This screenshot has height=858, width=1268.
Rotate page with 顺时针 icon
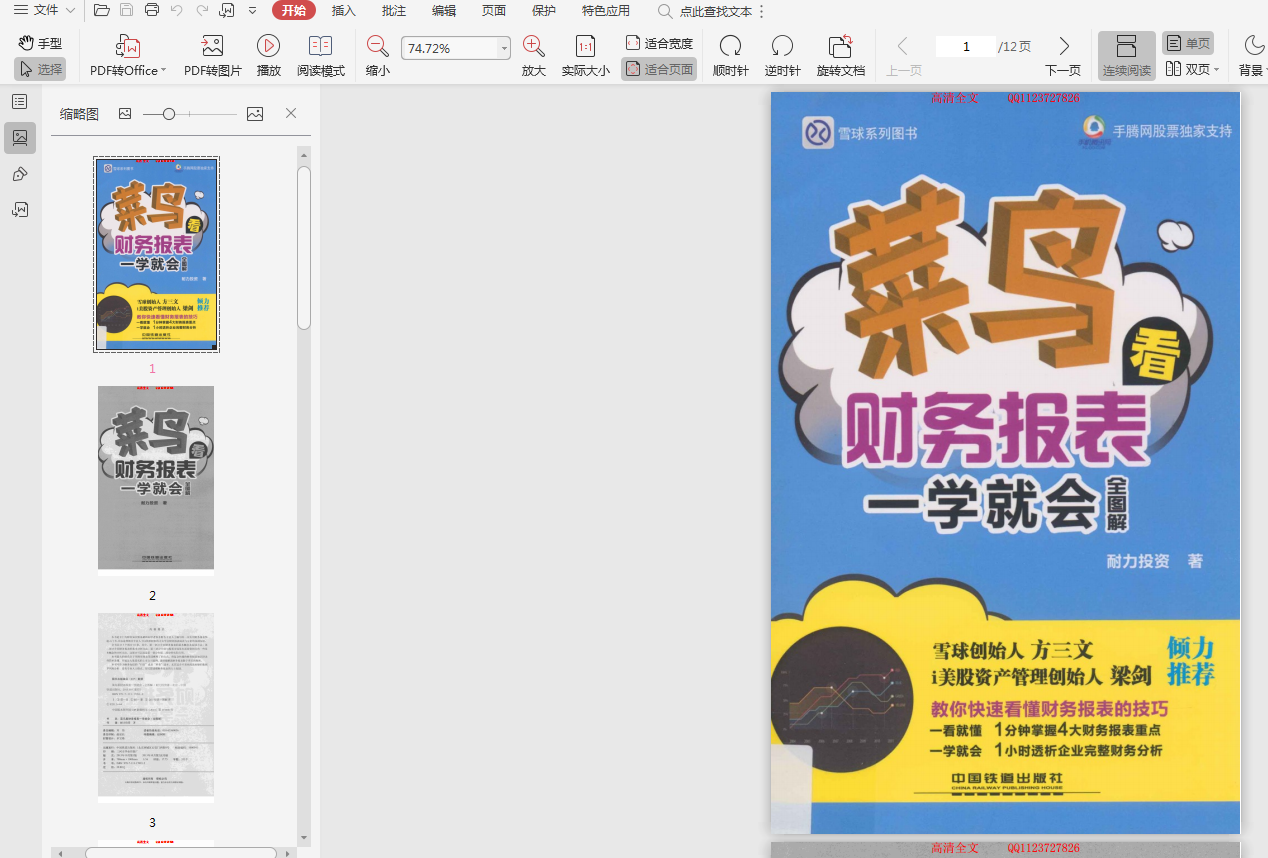coord(730,46)
